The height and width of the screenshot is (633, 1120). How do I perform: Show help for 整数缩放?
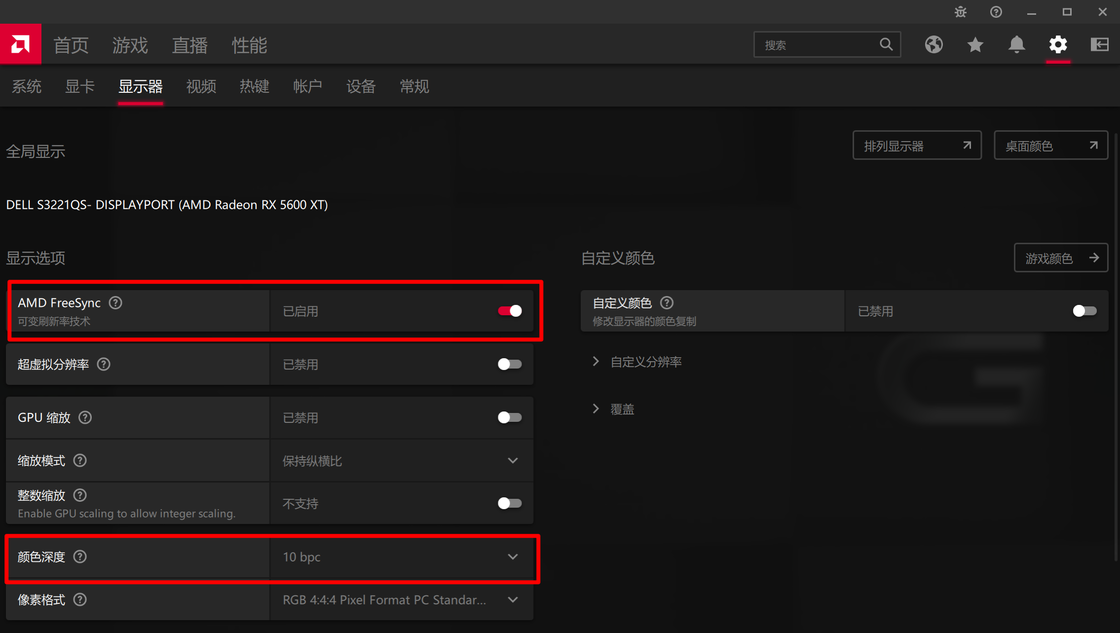coord(80,495)
